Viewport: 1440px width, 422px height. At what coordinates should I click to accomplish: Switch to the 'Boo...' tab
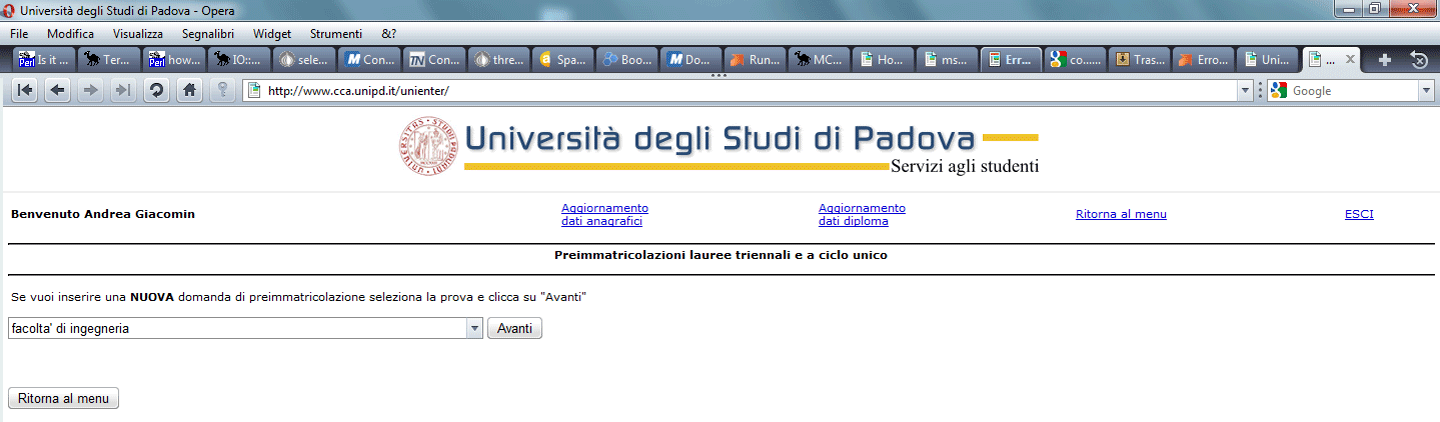coord(627,60)
